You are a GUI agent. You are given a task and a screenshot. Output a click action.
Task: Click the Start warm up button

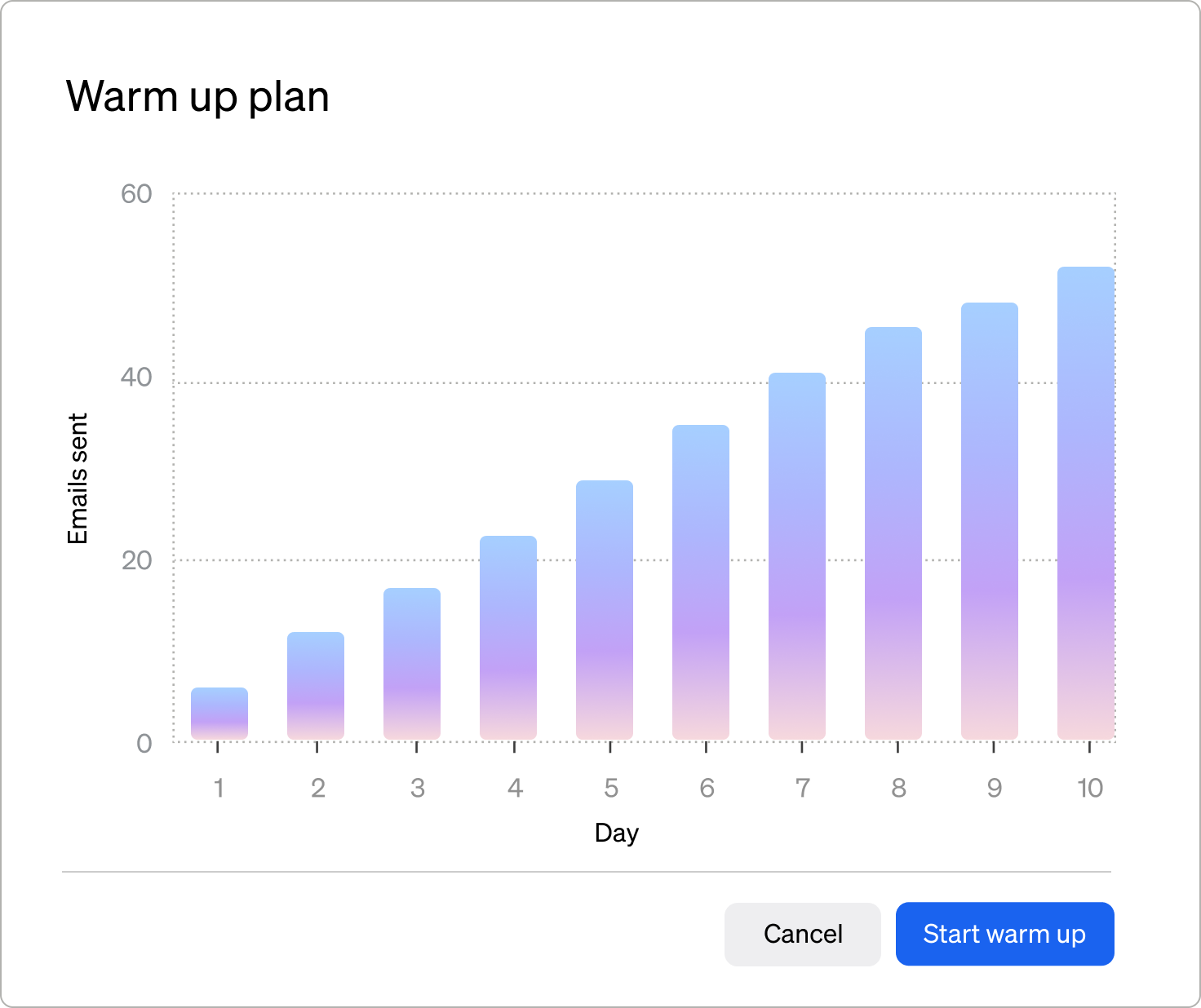click(1004, 934)
